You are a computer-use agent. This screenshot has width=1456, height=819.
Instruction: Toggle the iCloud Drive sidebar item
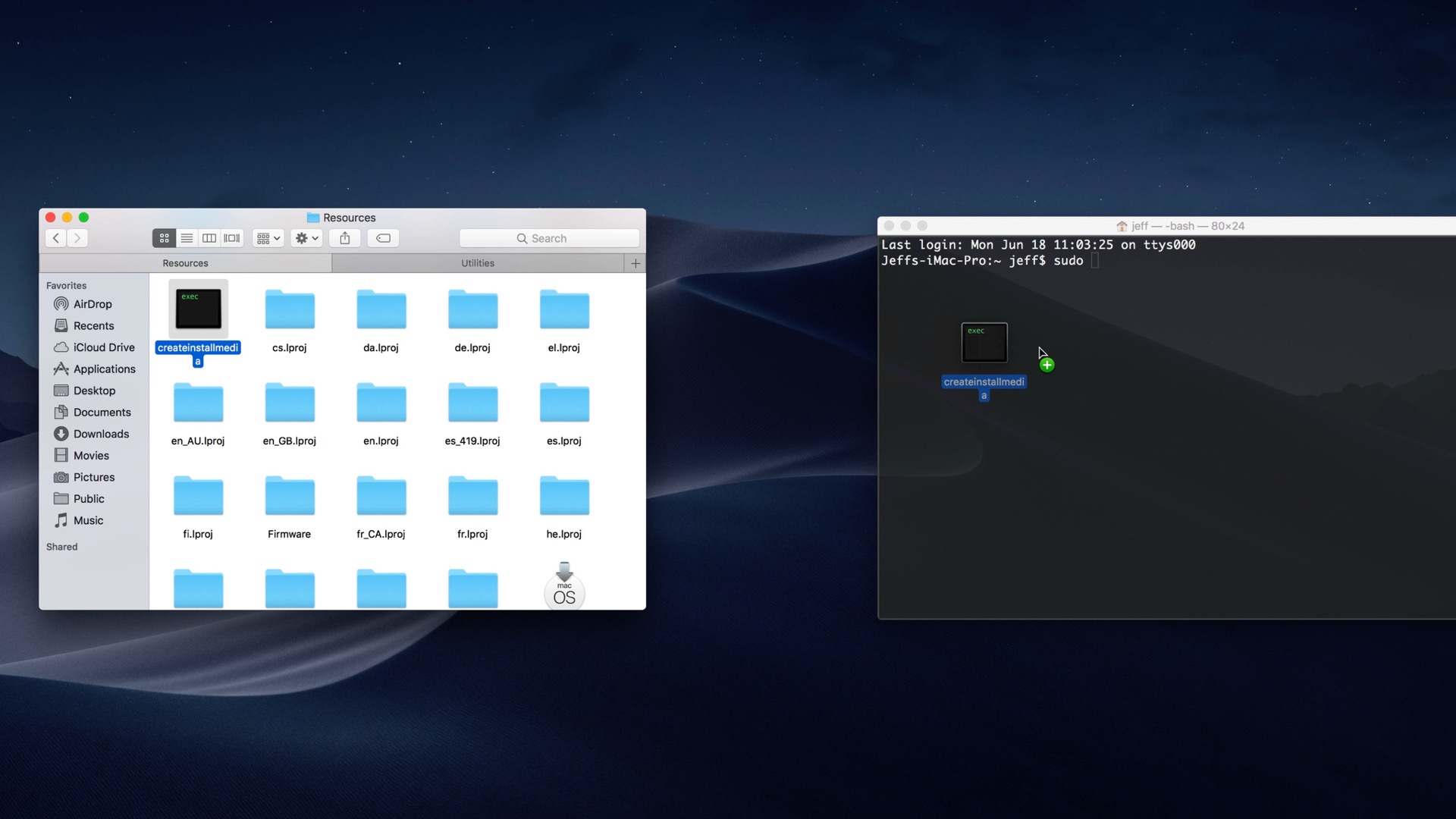pyautogui.click(x=103, y=346)
